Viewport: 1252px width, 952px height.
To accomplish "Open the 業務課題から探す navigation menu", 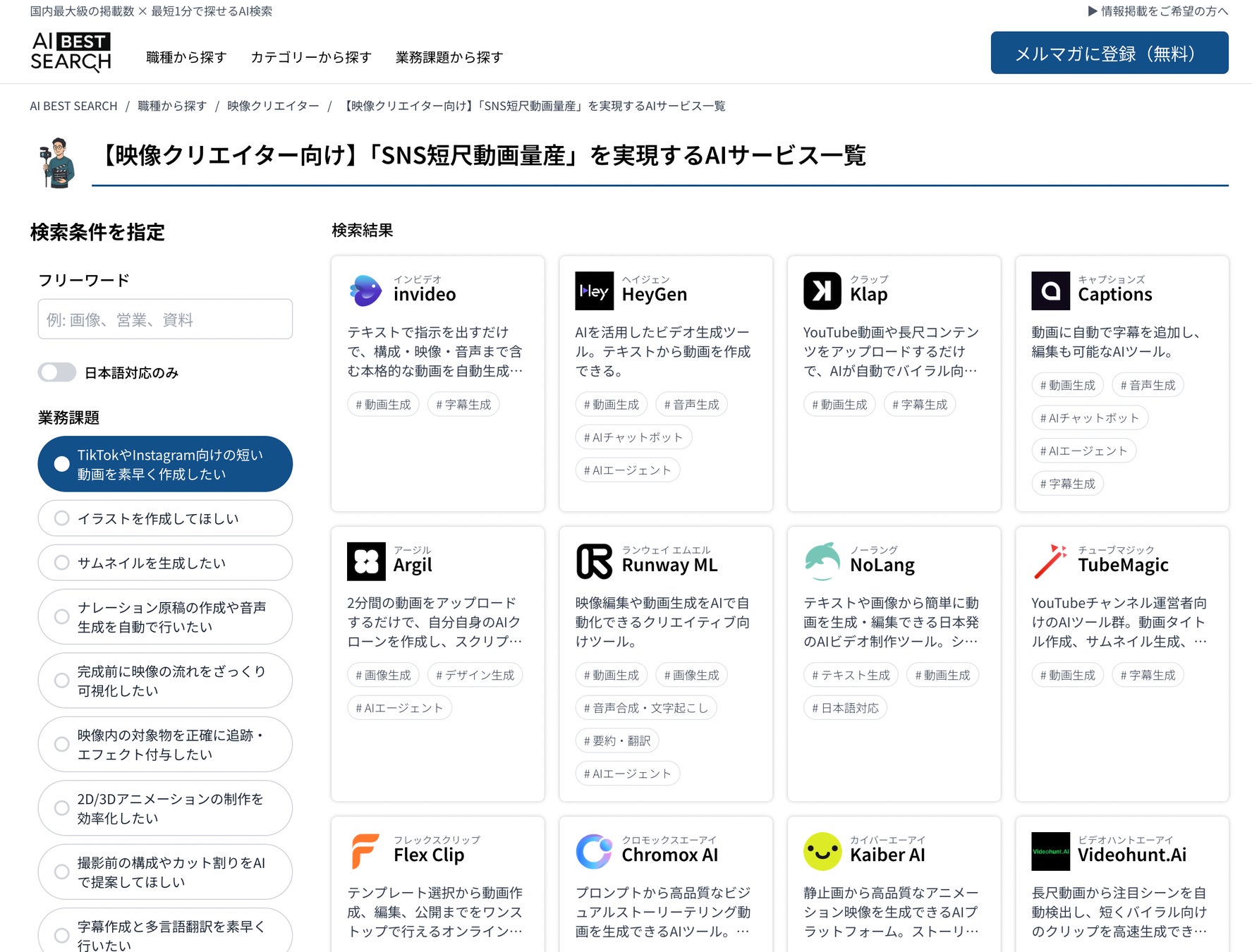I will pos(449,57).
